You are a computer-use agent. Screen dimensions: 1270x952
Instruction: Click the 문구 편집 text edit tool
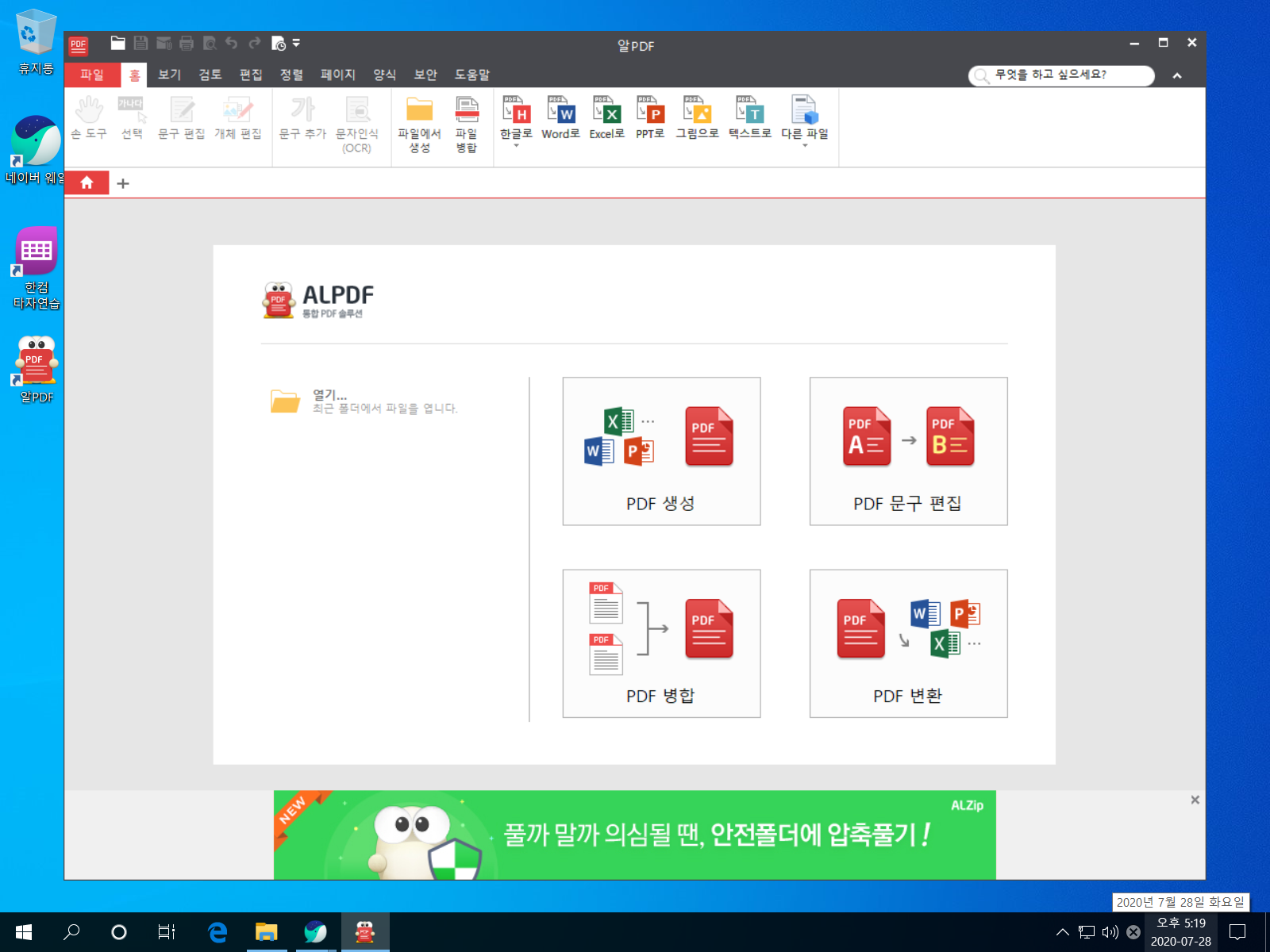click(182, 117)
